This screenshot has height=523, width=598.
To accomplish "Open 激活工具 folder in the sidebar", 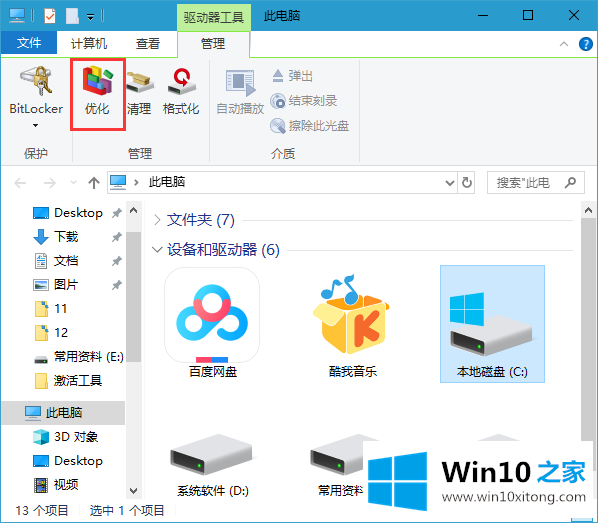I will (x=68, y=380).
